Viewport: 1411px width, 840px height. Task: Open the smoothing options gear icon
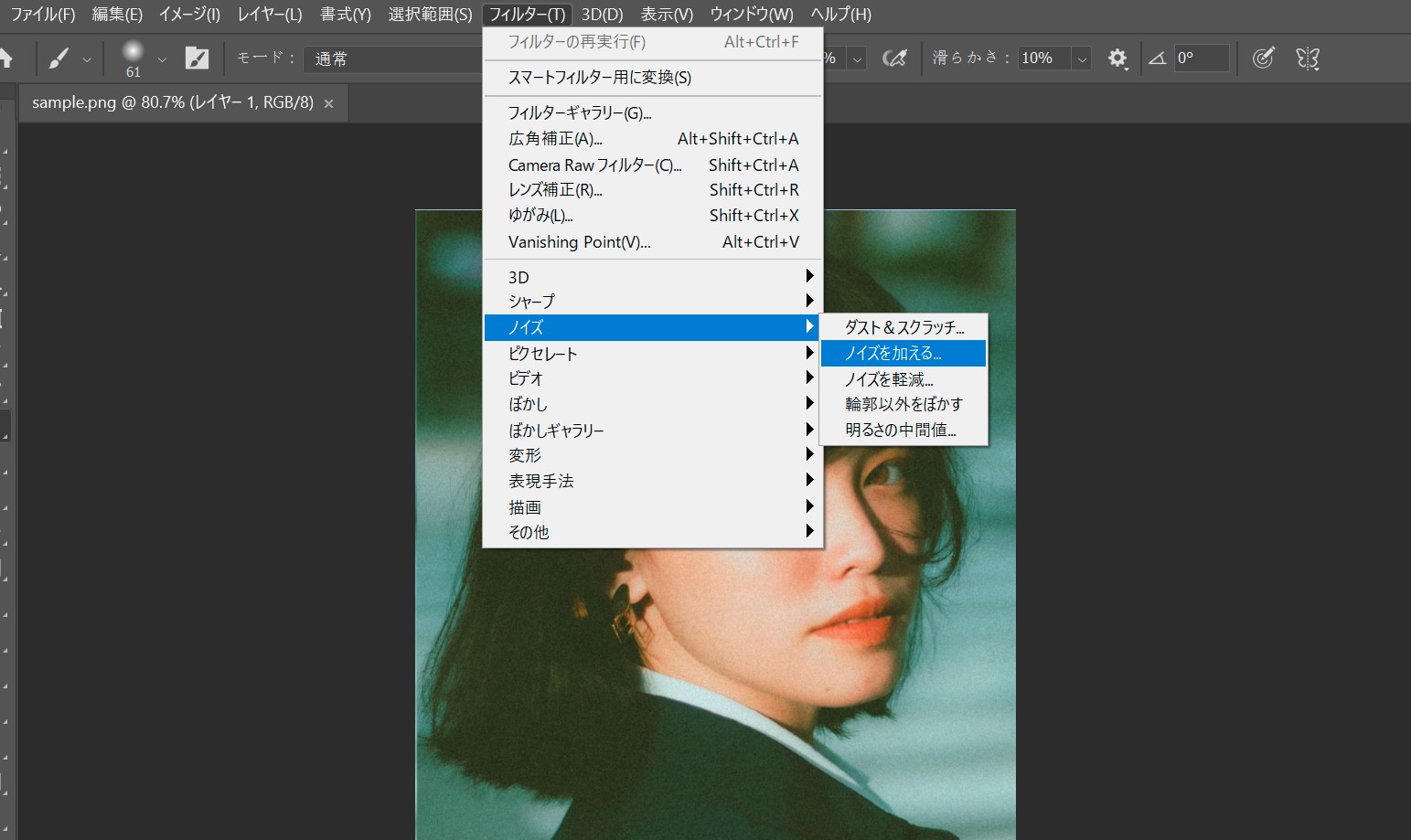pos(1117,58)
